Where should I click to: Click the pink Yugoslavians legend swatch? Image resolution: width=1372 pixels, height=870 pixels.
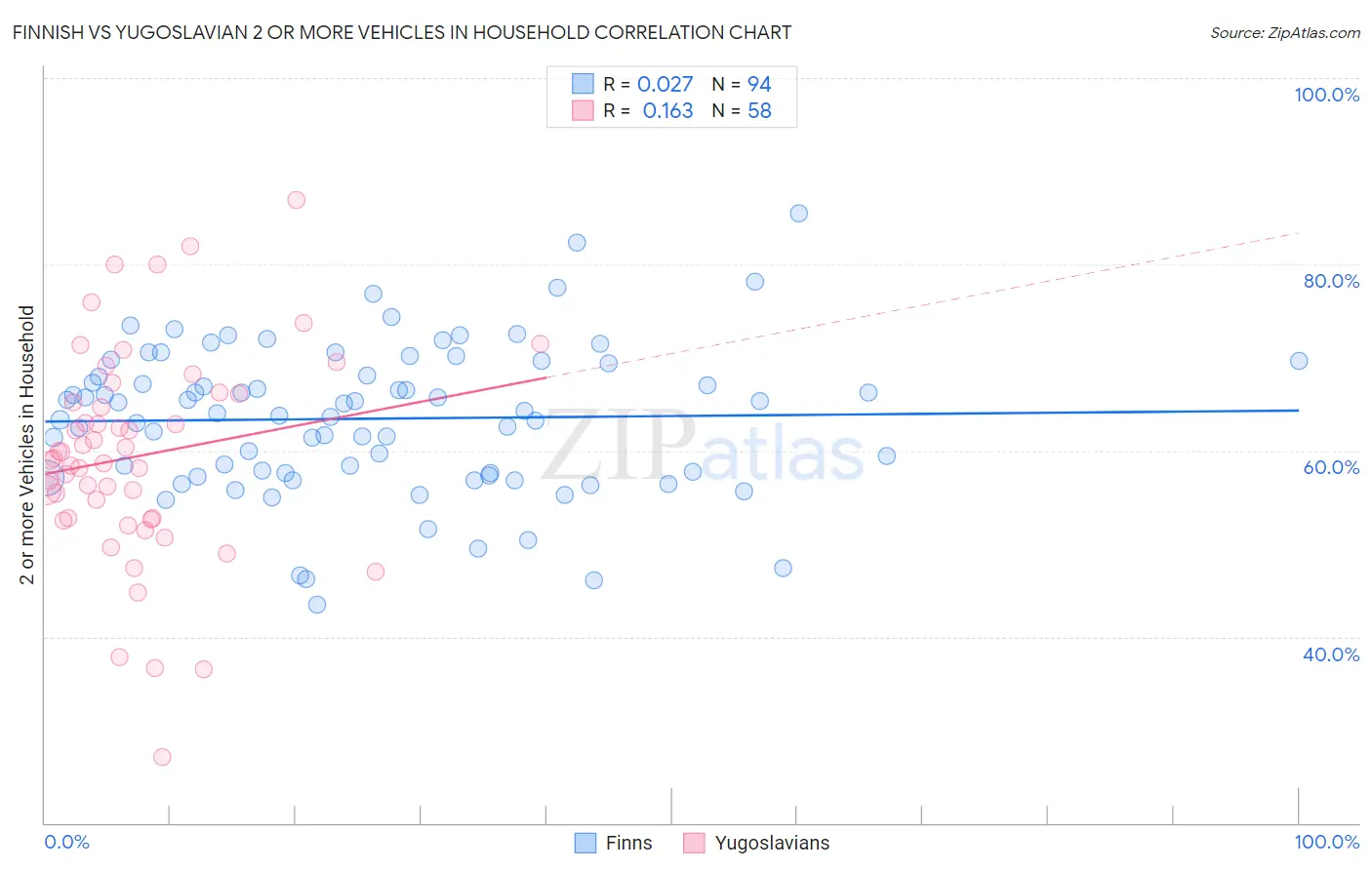pos(694,843)
